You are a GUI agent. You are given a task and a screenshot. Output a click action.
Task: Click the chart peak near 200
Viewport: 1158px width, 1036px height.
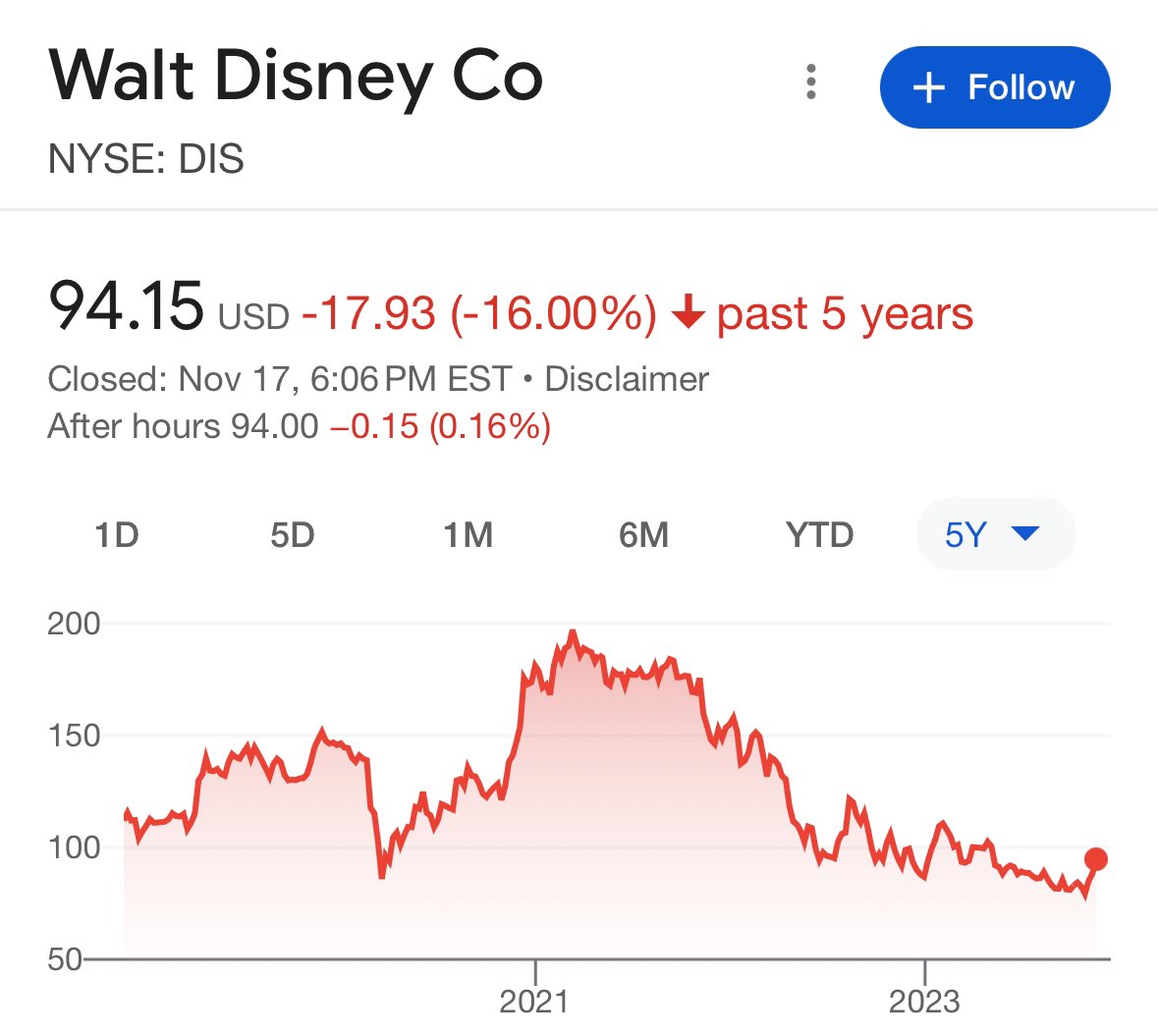[573, 633]
